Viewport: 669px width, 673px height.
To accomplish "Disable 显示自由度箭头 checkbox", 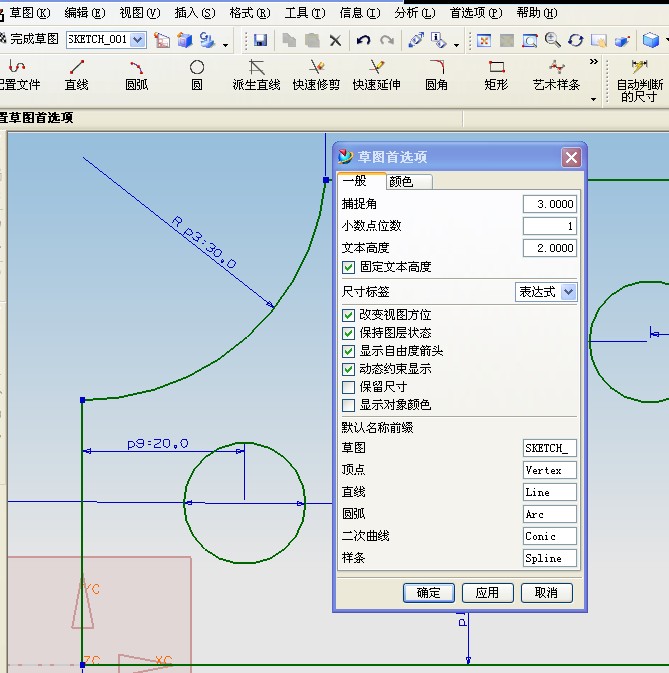I will click(348, 351).
